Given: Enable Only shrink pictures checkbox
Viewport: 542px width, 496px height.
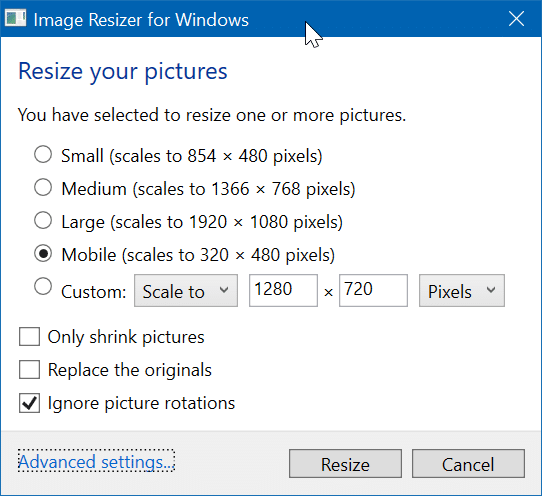Looking at the screenshot, I should 29,337.
